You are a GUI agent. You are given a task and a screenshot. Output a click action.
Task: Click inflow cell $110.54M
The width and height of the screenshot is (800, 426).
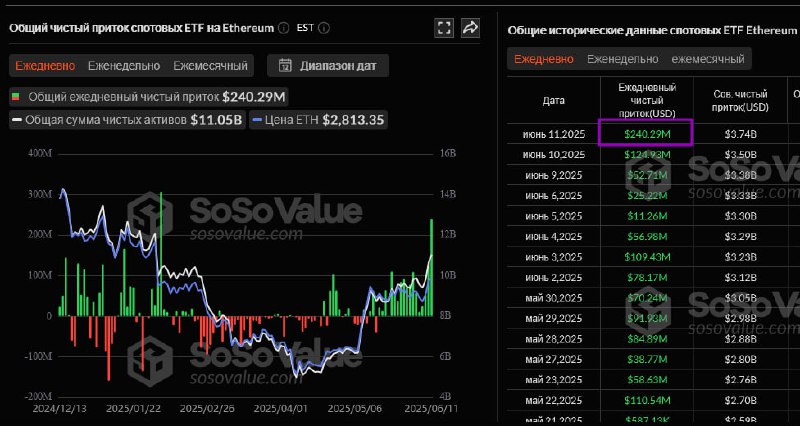point(647,399)
